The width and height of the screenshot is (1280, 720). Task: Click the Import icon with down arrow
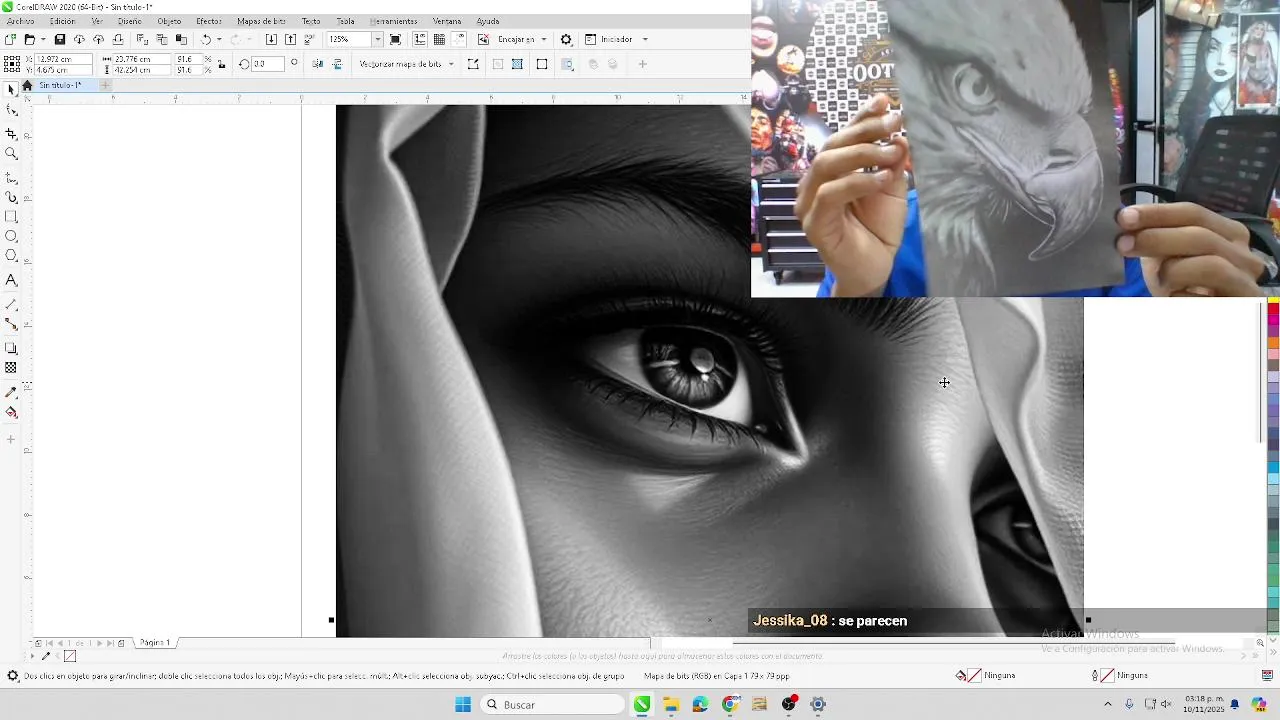tap(271, 39)
